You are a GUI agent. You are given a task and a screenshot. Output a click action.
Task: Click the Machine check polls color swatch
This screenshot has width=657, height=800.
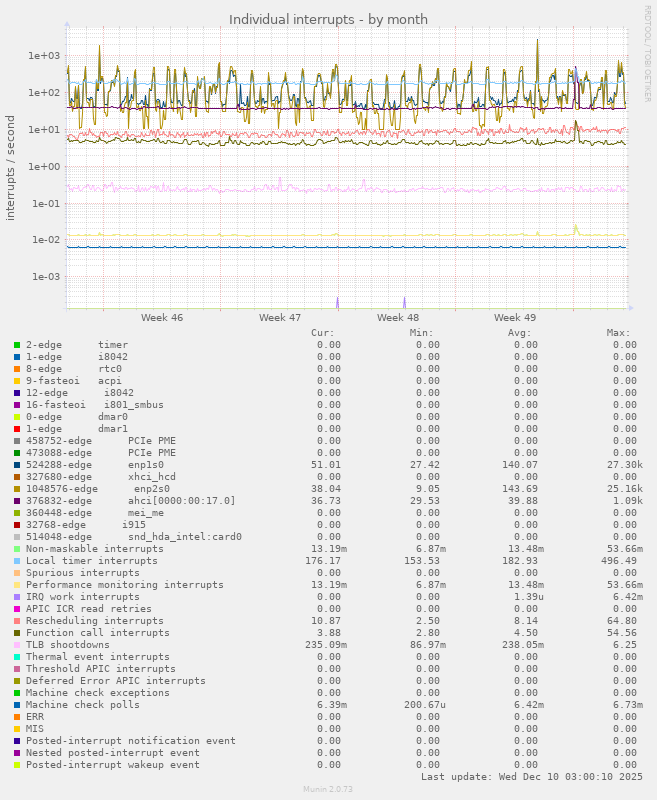click(x=17, y=705)
